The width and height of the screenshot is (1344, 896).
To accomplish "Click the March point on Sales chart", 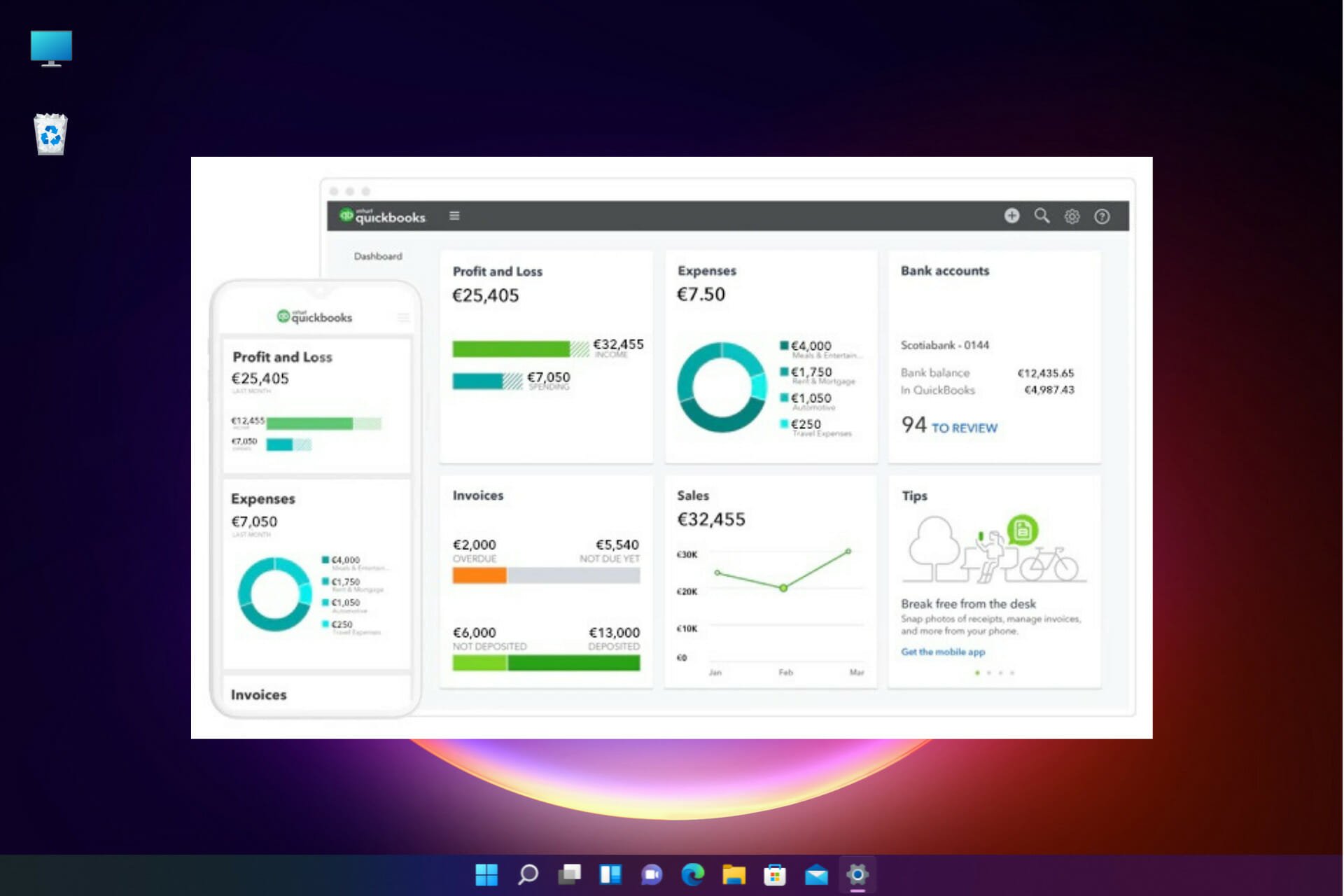I will pyautogui.click(x=848, y=552).
